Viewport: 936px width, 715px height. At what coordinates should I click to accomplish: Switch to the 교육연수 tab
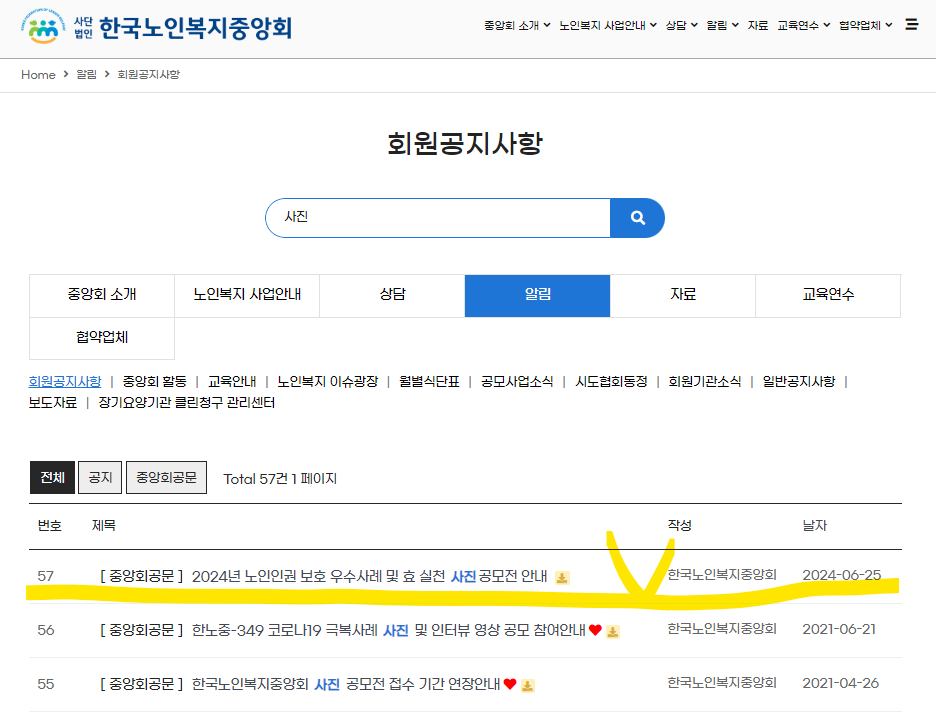point(827,295)
